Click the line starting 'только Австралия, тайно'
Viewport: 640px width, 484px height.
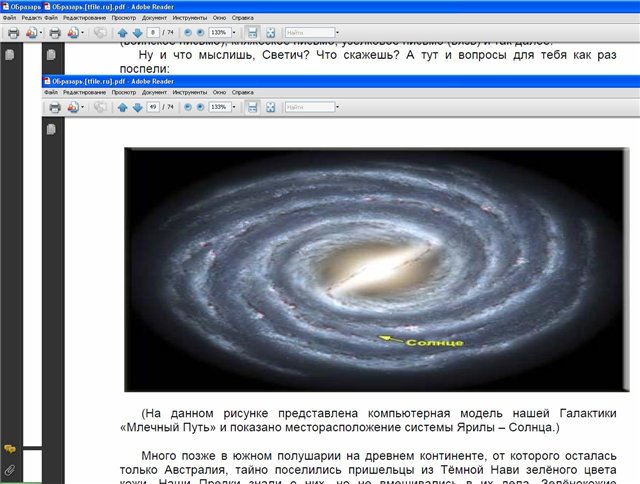[368, 470]
